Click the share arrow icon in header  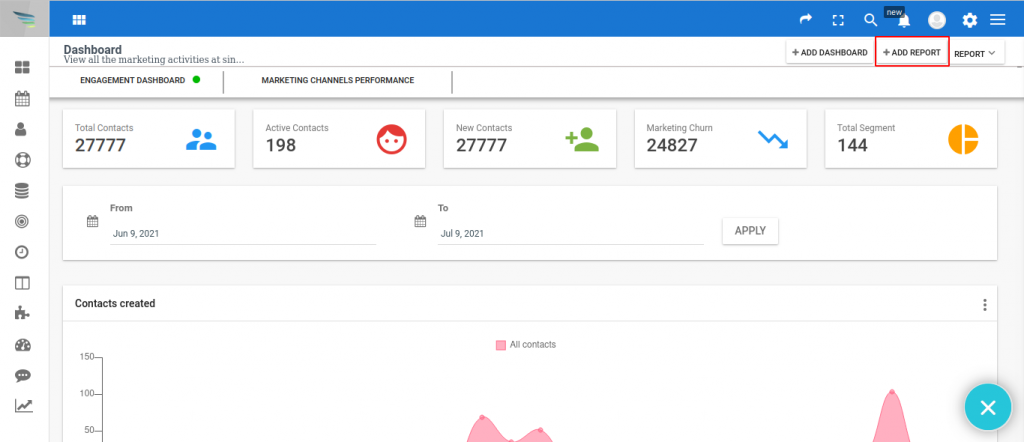point(806,20)
